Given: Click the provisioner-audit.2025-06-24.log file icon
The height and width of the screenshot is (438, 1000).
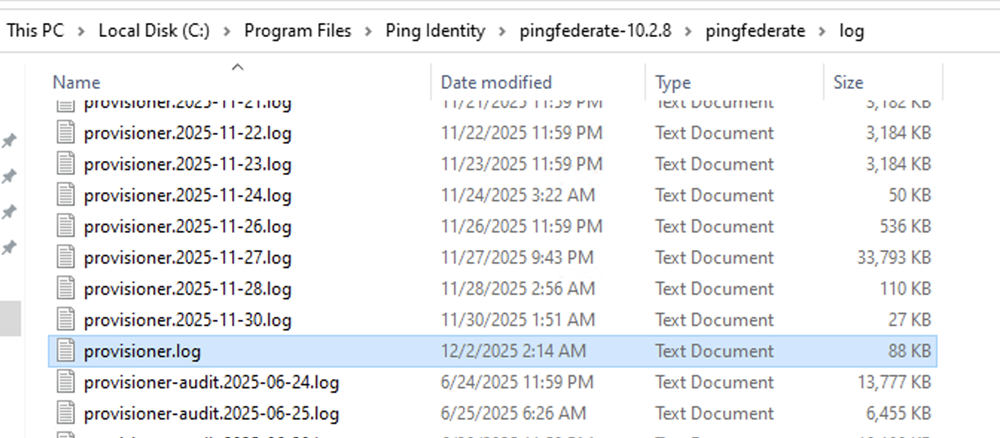Looking at the screenshot, I should pos(66,382).
